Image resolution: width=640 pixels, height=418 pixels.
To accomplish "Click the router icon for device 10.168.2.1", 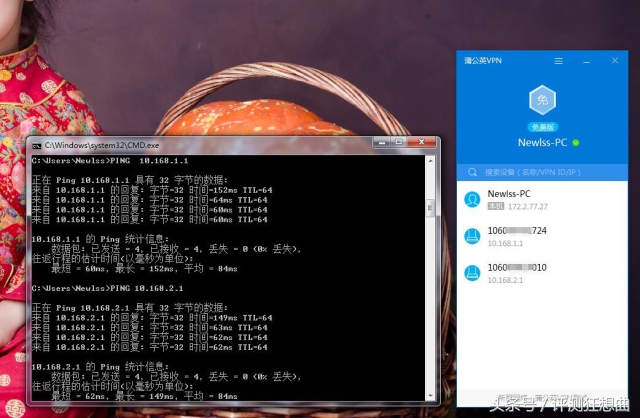I will (471, 273).
